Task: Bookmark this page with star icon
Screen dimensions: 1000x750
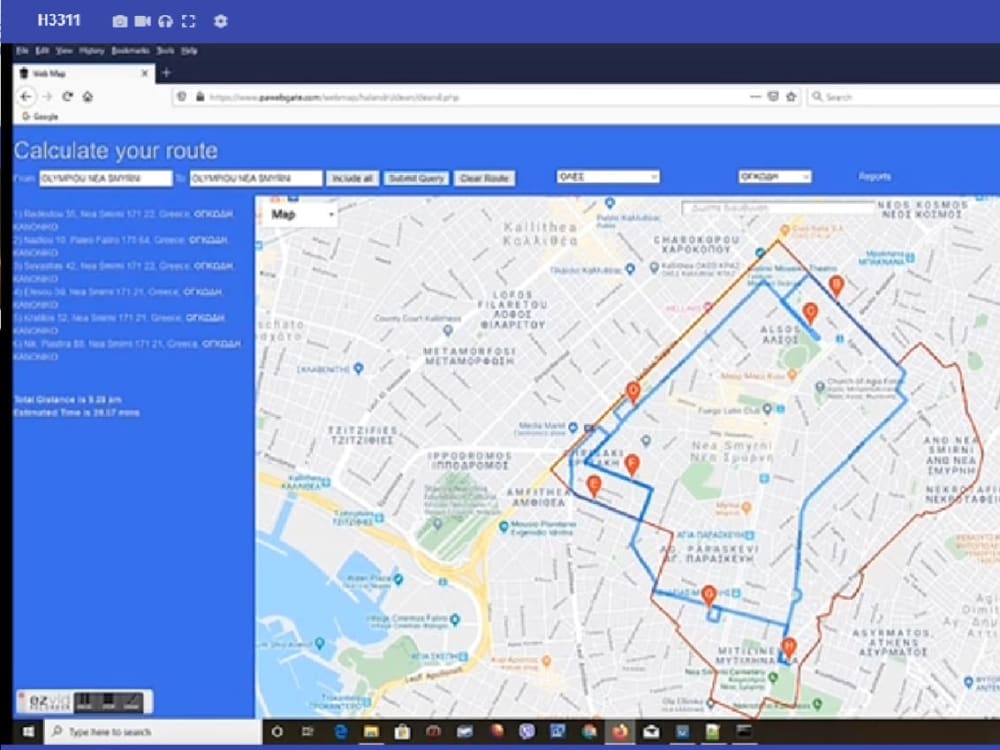Action: [x=791, y=97]
